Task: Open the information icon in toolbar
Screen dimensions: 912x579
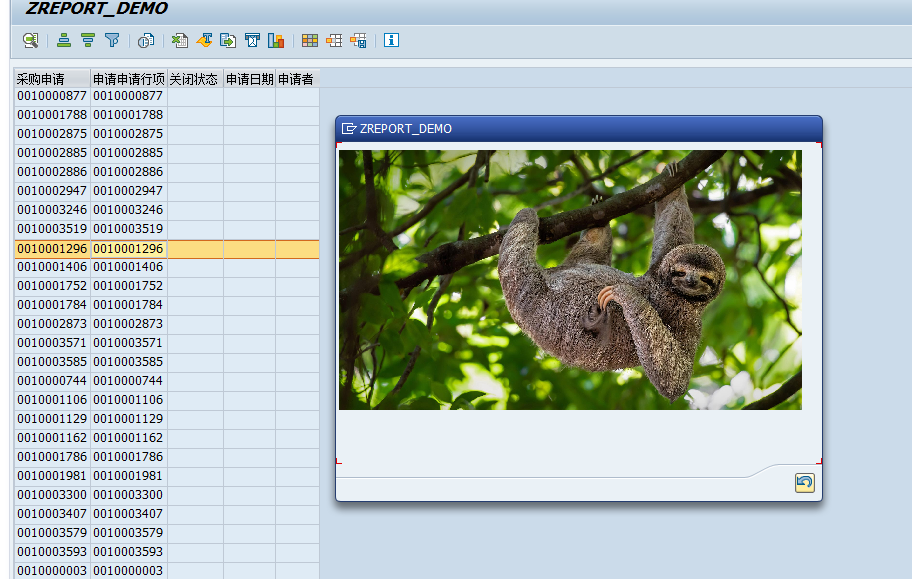Action: [391, 40]
